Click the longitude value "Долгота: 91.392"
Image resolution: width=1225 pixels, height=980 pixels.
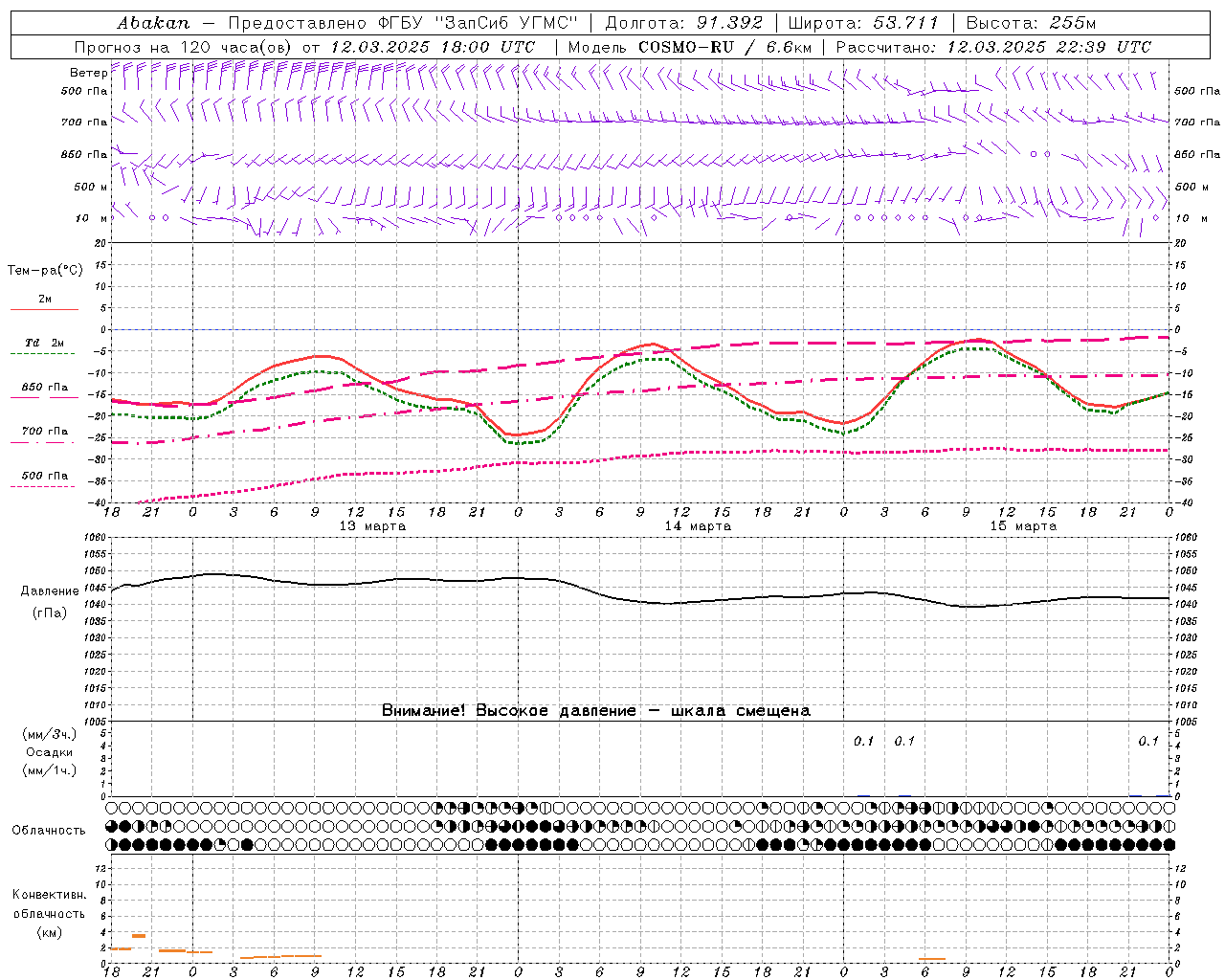coord(684,23)
